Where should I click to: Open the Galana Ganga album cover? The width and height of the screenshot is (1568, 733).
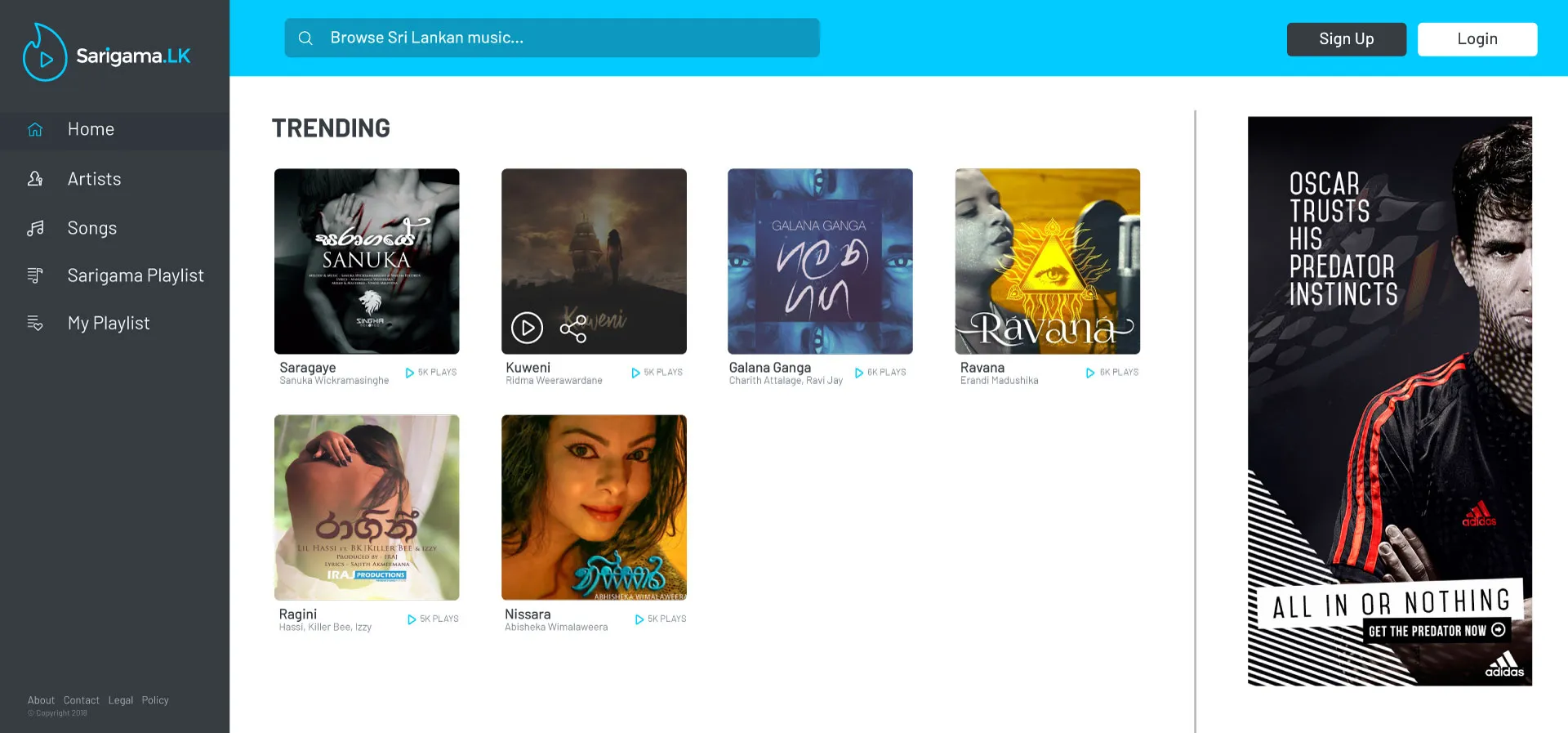tap(820, 261)
